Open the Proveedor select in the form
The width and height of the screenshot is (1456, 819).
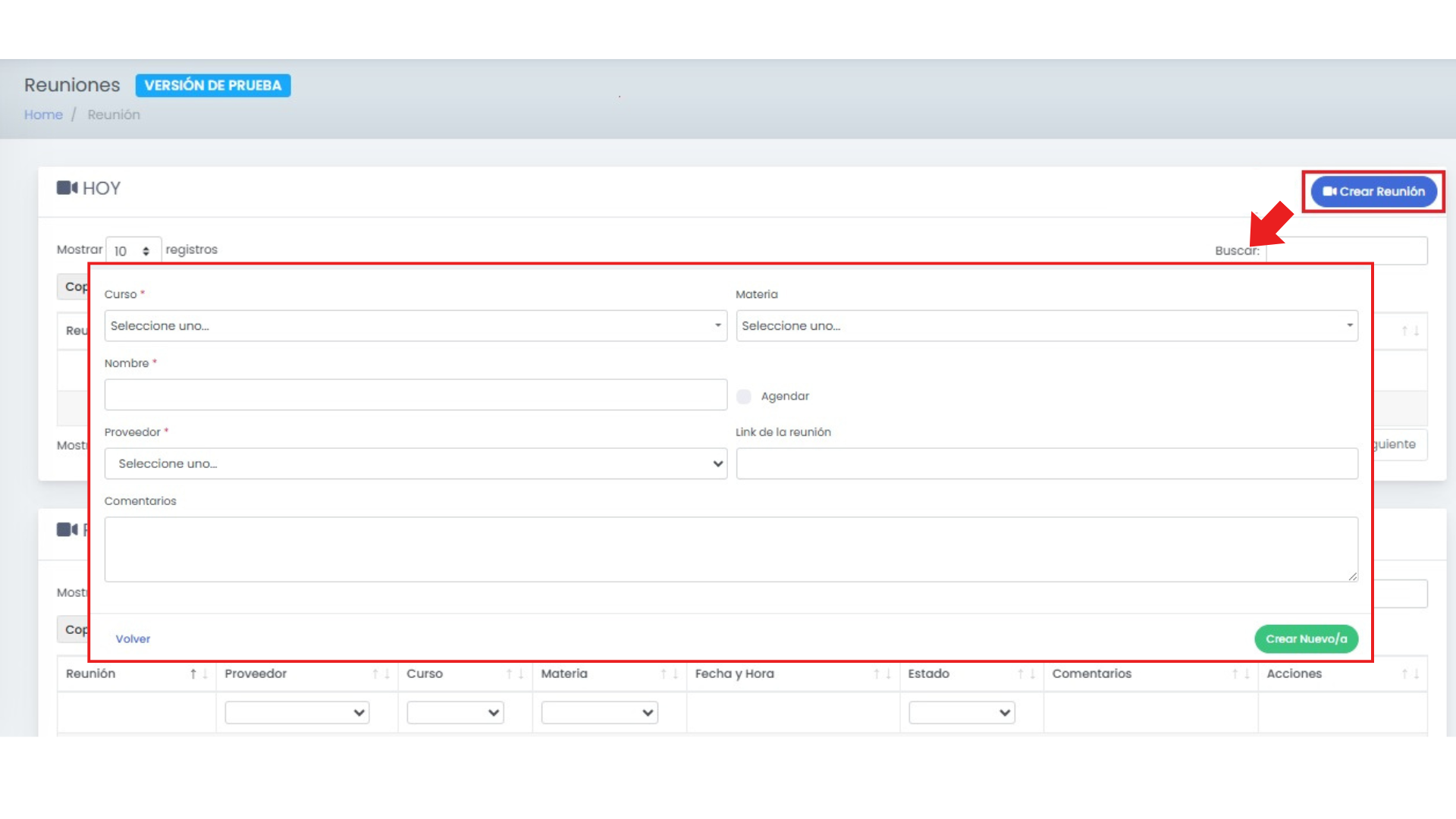(416, 464)
